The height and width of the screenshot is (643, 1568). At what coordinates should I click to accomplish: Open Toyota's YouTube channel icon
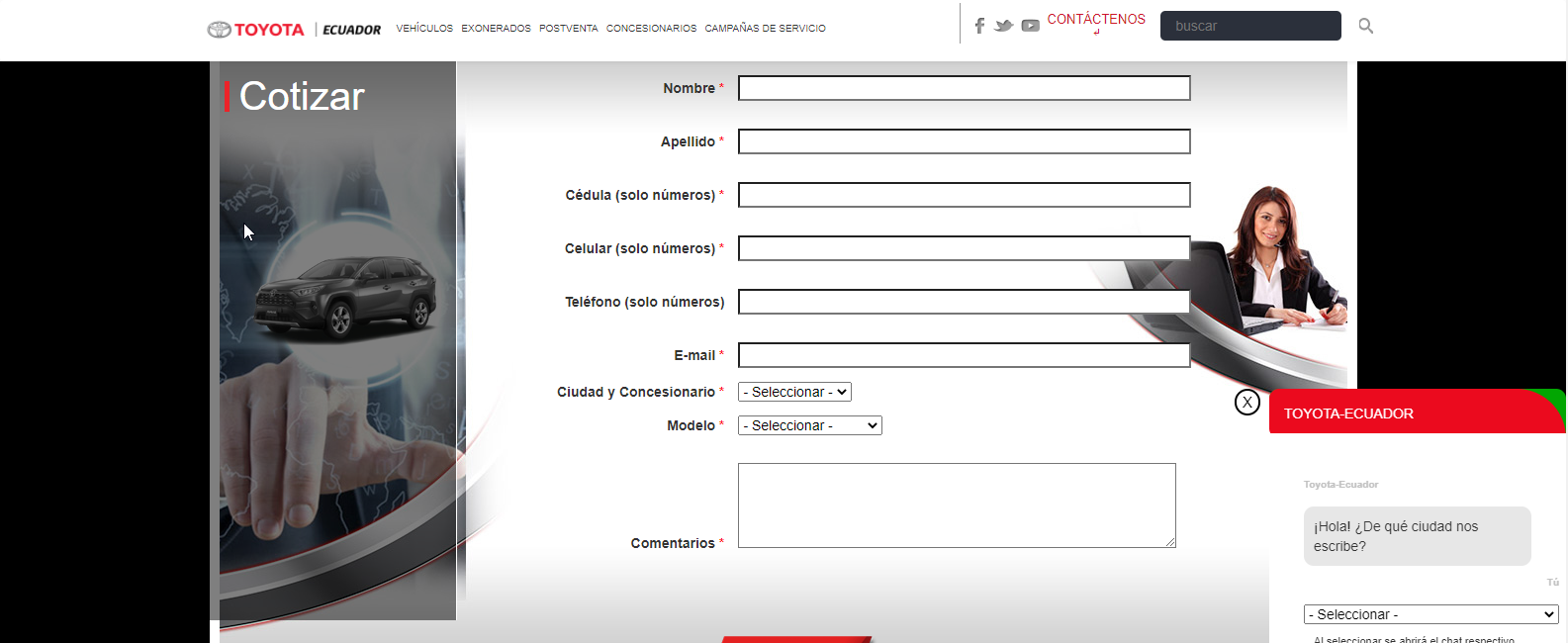pyautogui.click(x=1031, y=26)
